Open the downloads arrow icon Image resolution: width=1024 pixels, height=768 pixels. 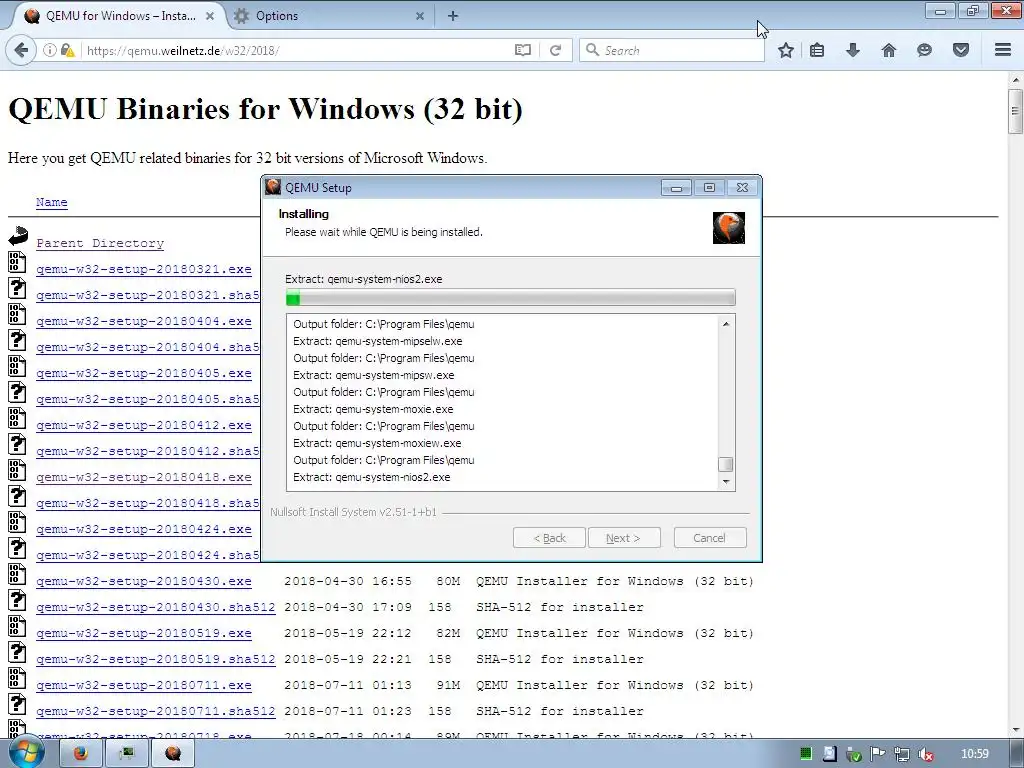852,50
